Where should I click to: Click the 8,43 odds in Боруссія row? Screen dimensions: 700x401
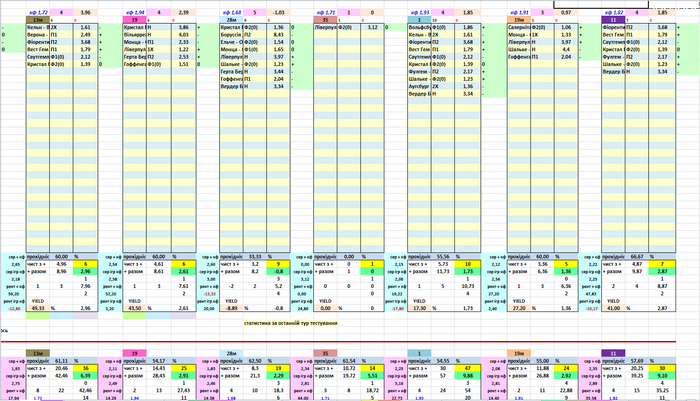(279, 35)
